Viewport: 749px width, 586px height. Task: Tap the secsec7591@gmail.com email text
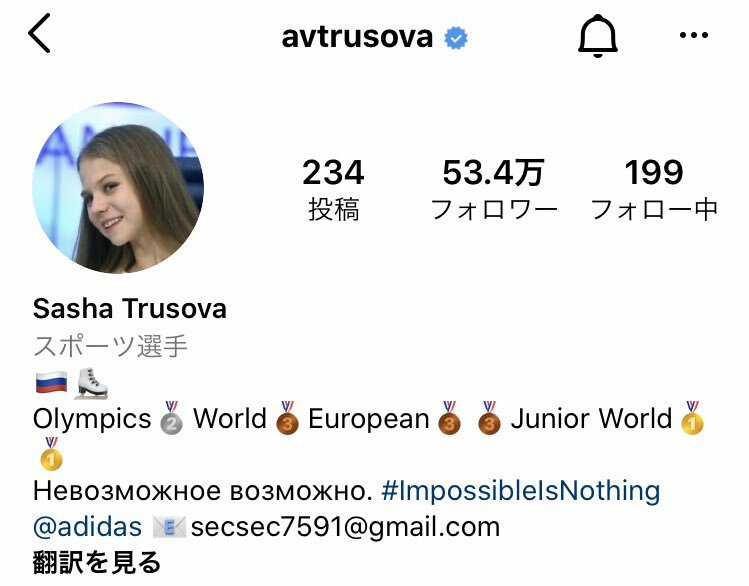(345, 528)
